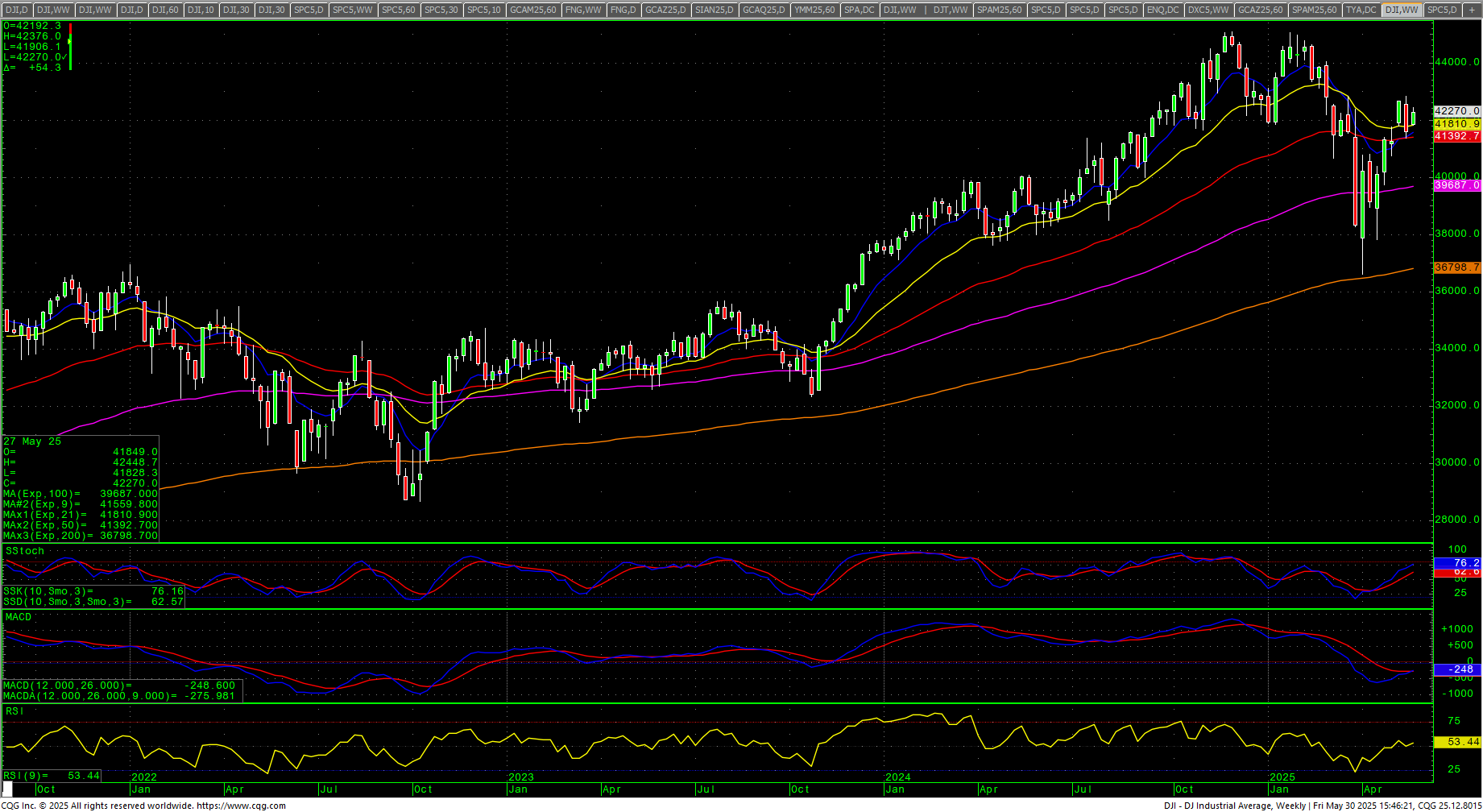The image size is (1483, 812).
Task: Switch to the DXC5,WW tab
Action: tap(1209, 10)
